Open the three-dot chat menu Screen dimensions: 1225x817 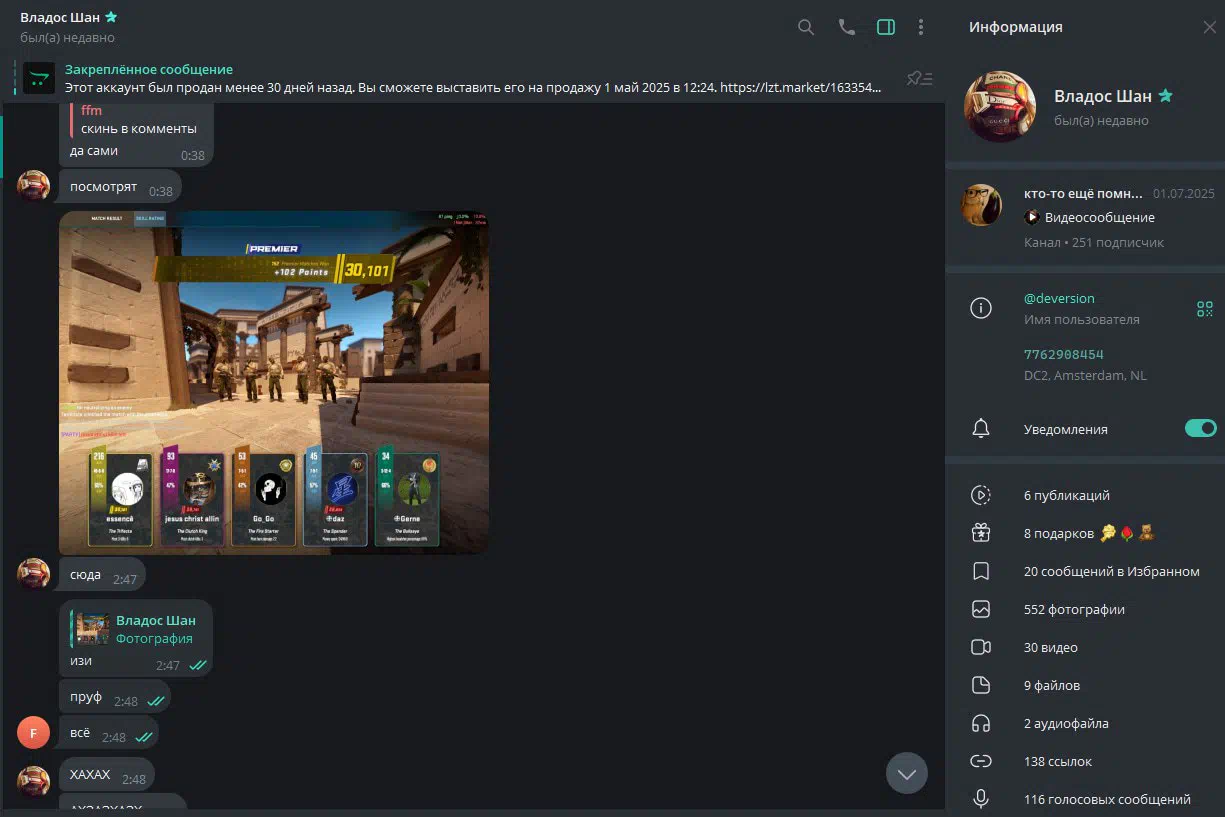[921, 27]
